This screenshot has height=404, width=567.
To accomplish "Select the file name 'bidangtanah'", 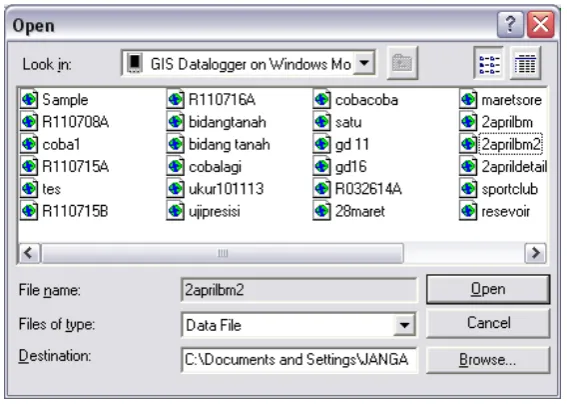I will point(227,122).
